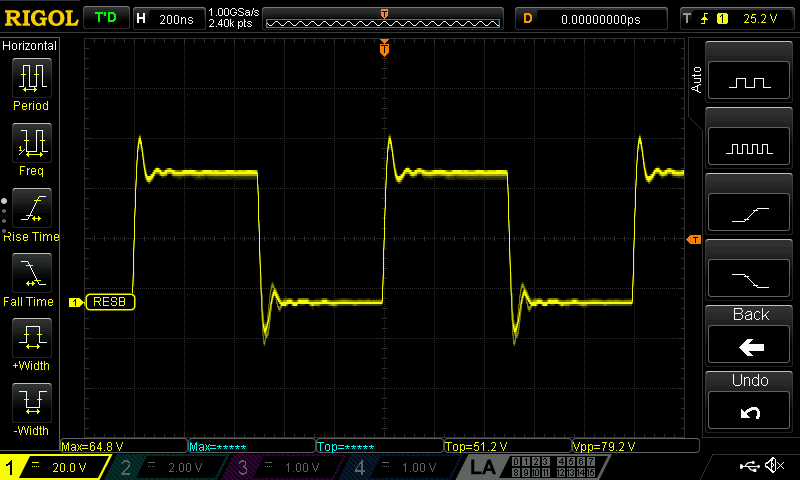800x480 pixels.
Task: Toggle channel 2 at 2.00 V
Action: (167, 467)
